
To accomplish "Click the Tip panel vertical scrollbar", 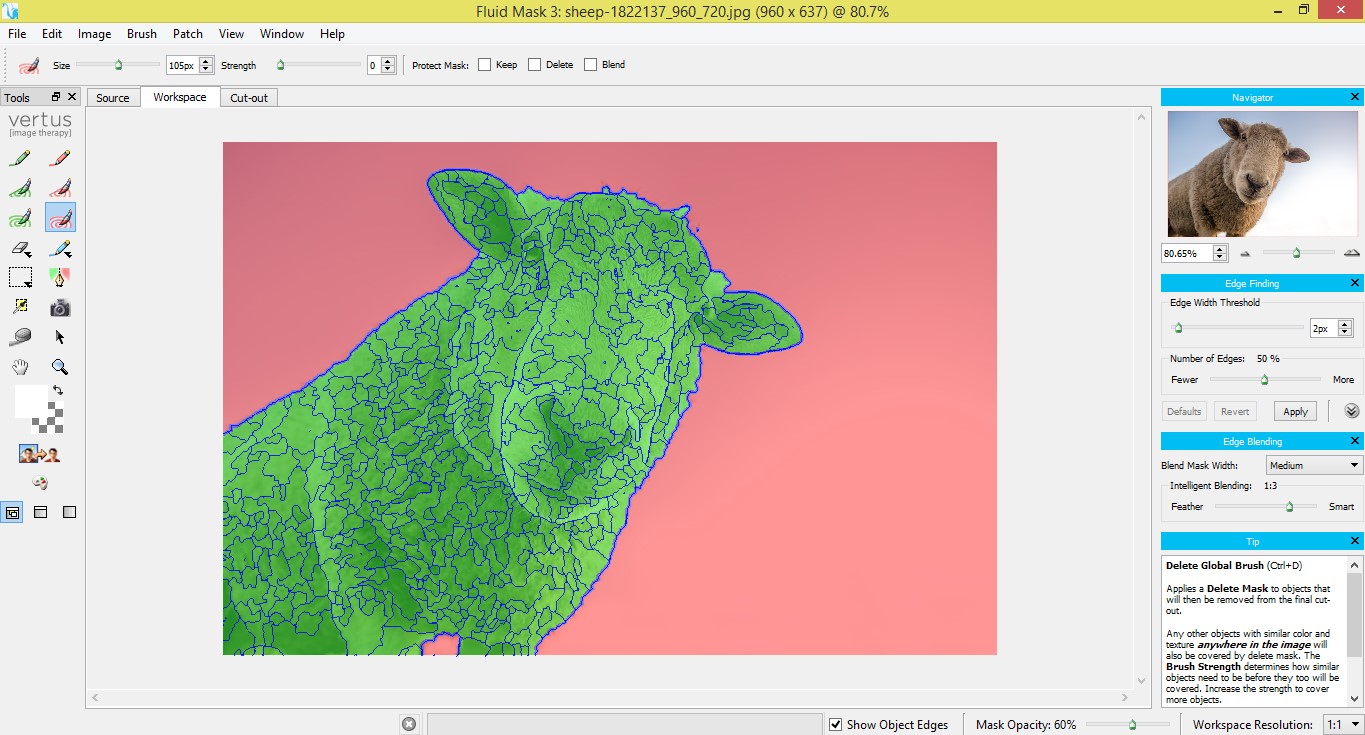I will (1355, 633).
